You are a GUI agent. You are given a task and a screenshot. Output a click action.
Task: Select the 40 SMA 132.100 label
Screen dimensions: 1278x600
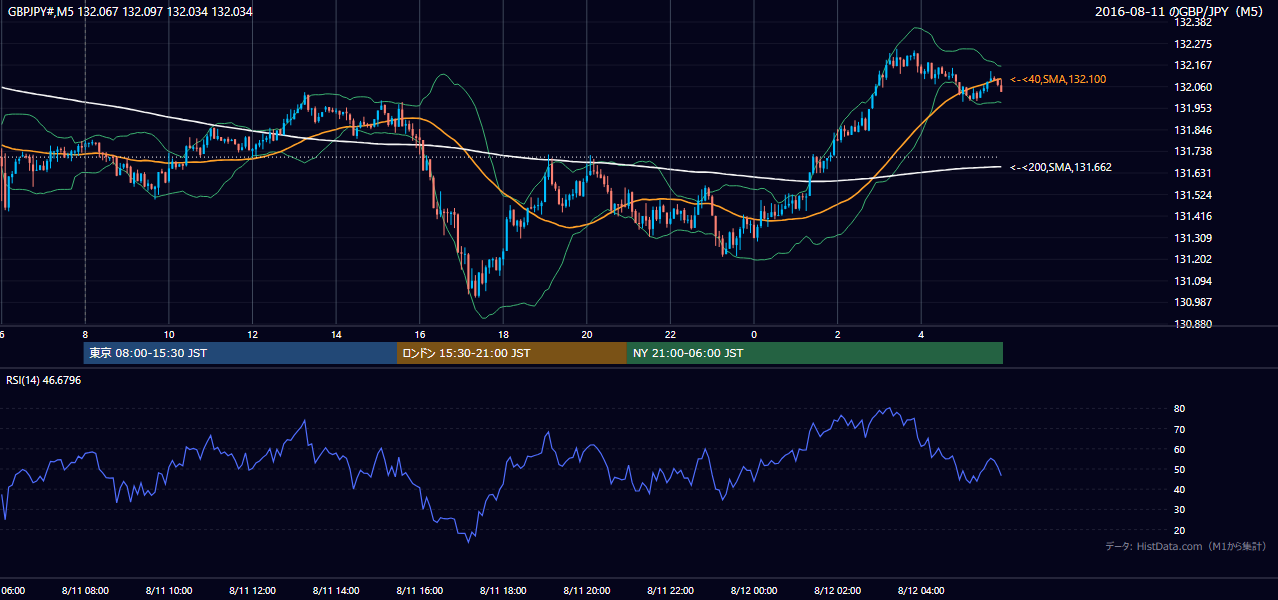click(x=1058, y=79)
